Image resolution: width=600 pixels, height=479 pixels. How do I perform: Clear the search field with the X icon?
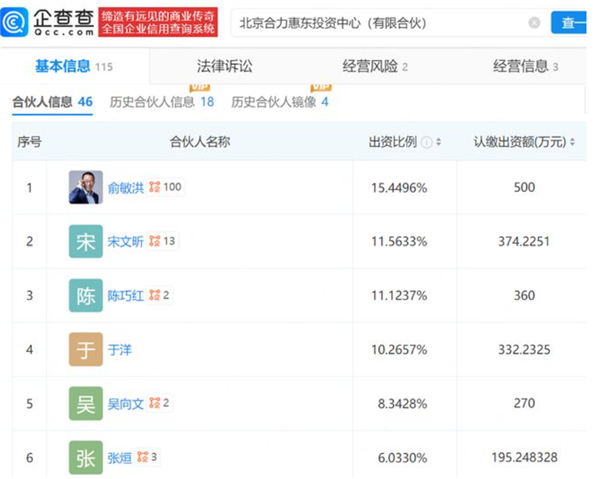(534, 23)
